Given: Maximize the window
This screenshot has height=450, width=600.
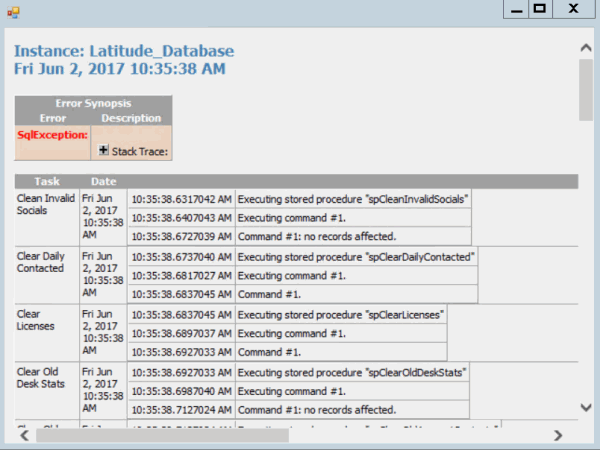Looking at the screenshot, I should click(540, 9).
